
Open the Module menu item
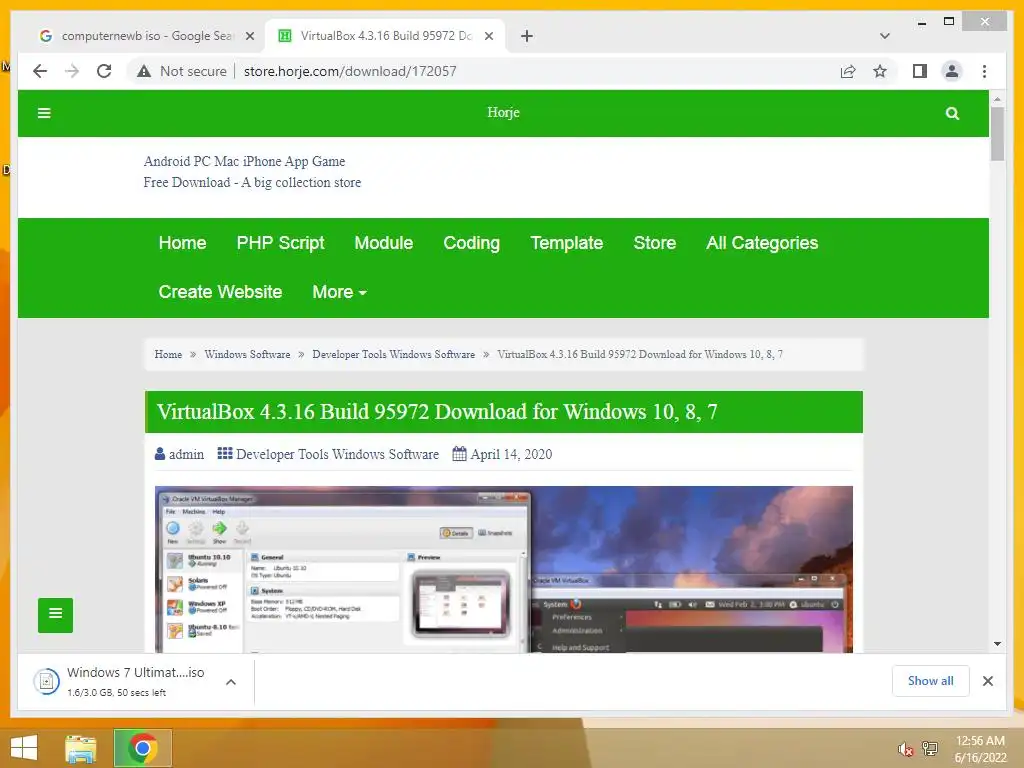point(383,243)
